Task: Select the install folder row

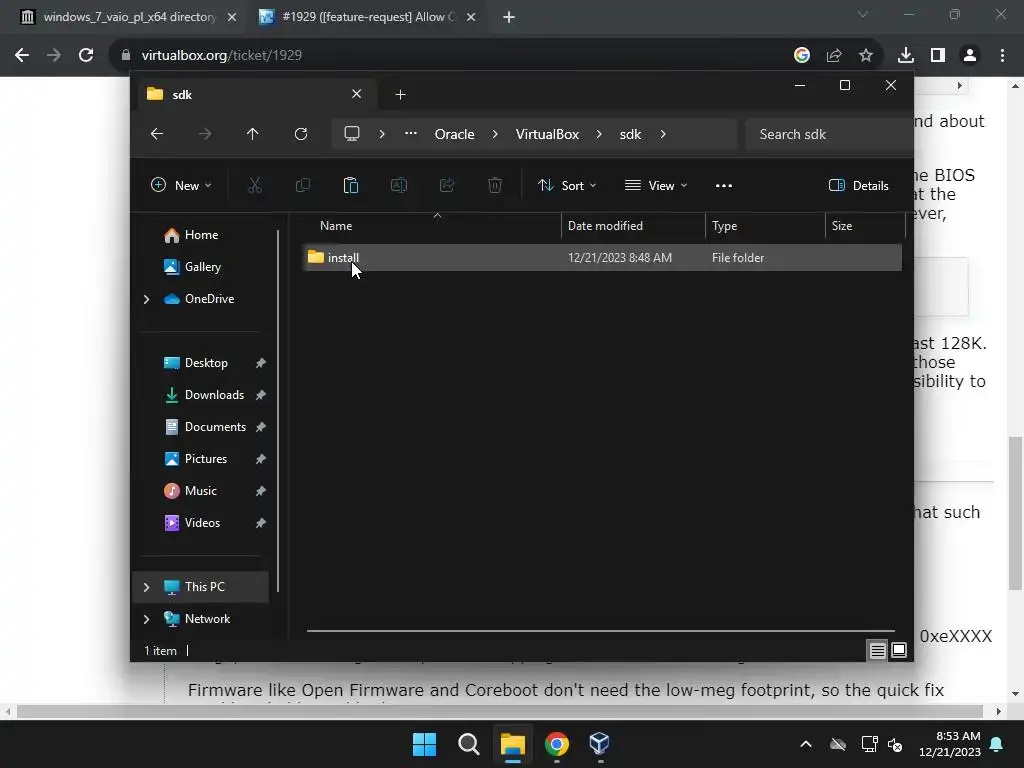Action: pos(602,257)
